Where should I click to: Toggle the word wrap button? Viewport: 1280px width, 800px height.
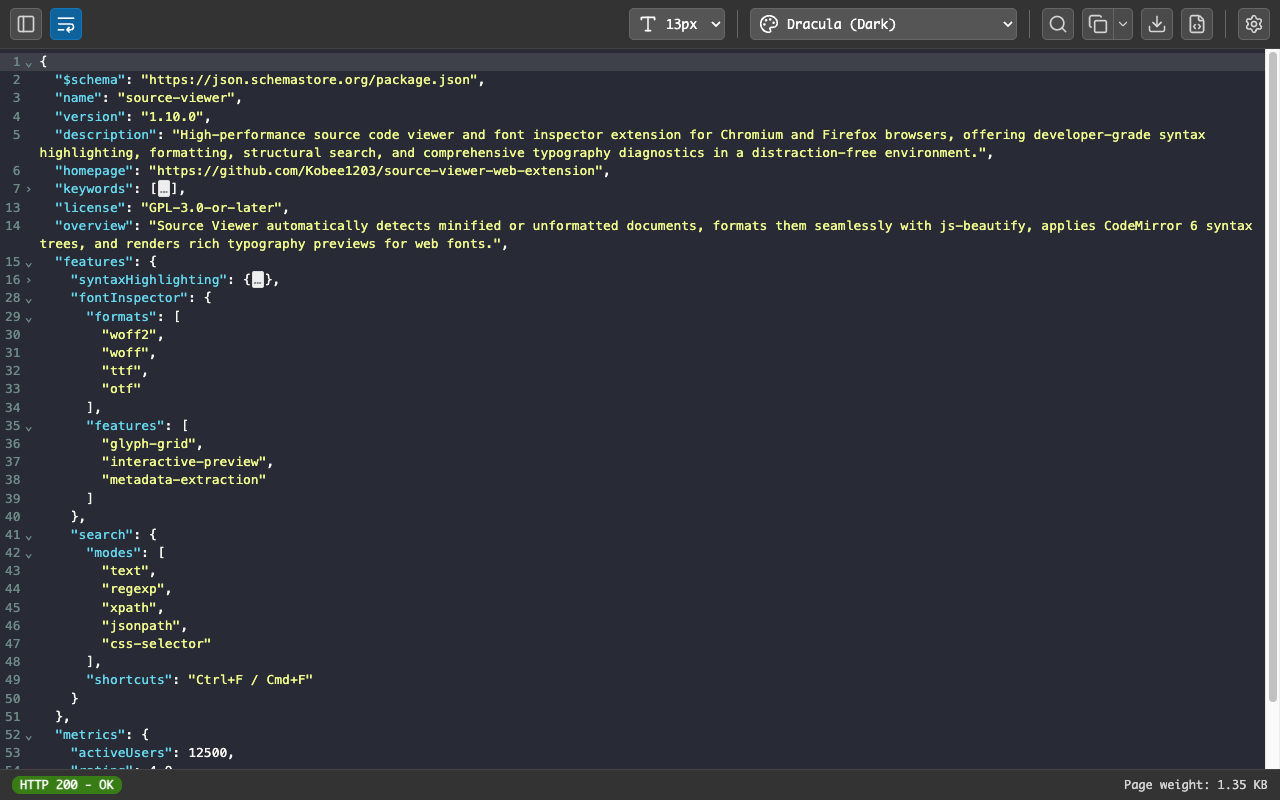[x=66, y=24]
